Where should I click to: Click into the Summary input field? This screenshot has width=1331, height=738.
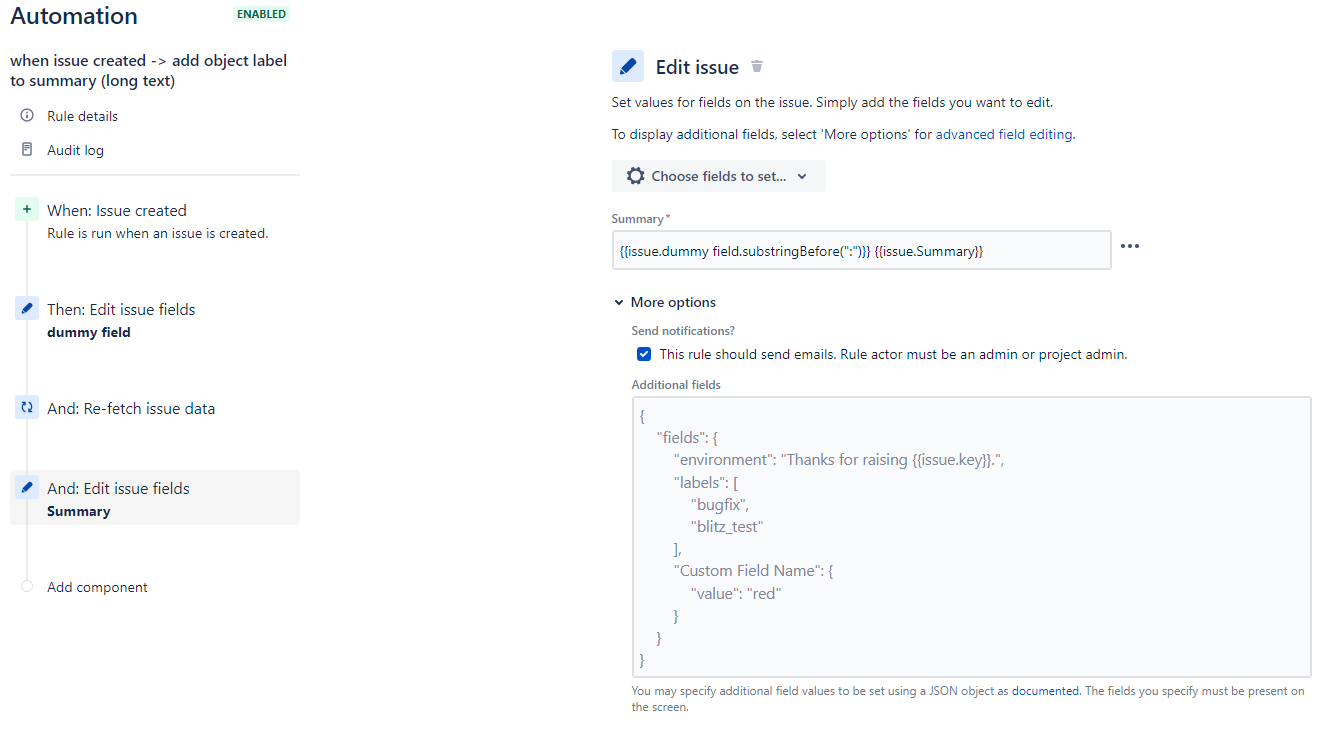pyautogui.click(x=861, y=250)
